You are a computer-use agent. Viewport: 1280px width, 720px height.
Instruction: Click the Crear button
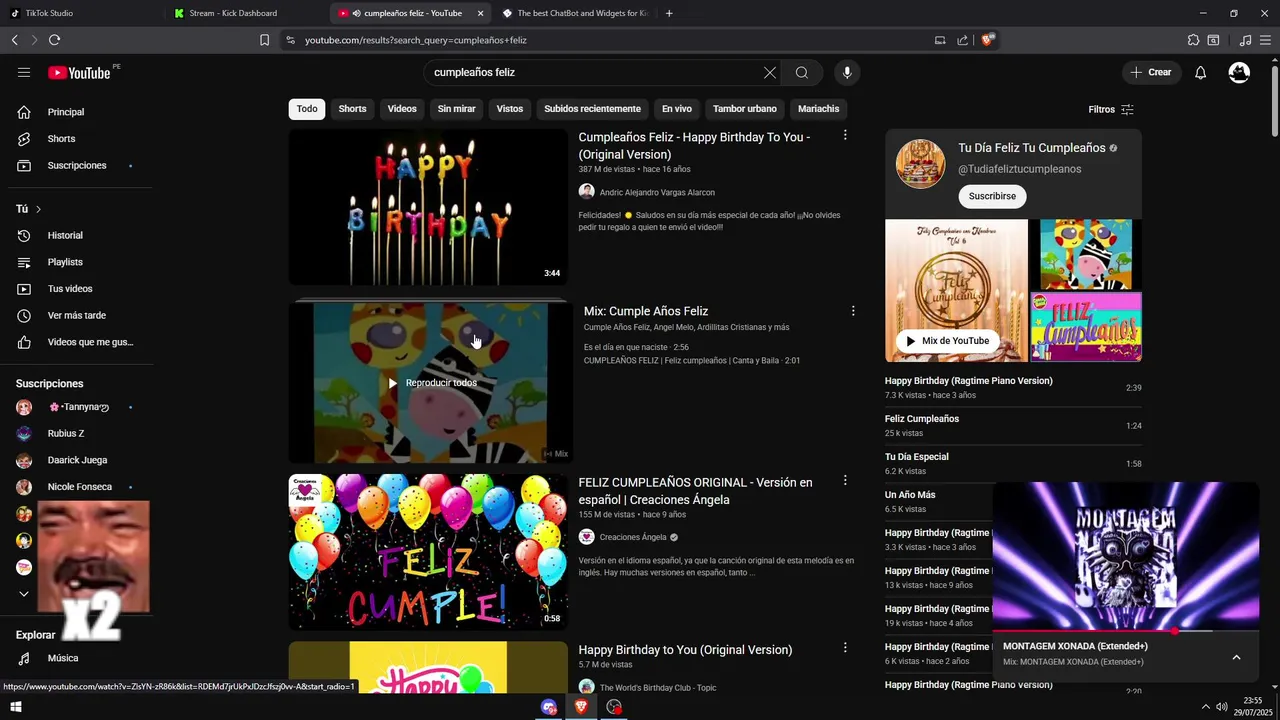tap(1152, 72)
